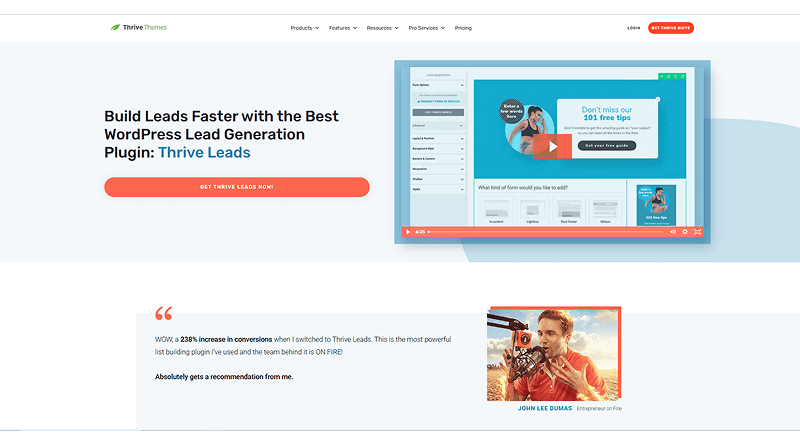Go to the Pricing page
This screenshot has width=800, height=445.
coord(463,28)
